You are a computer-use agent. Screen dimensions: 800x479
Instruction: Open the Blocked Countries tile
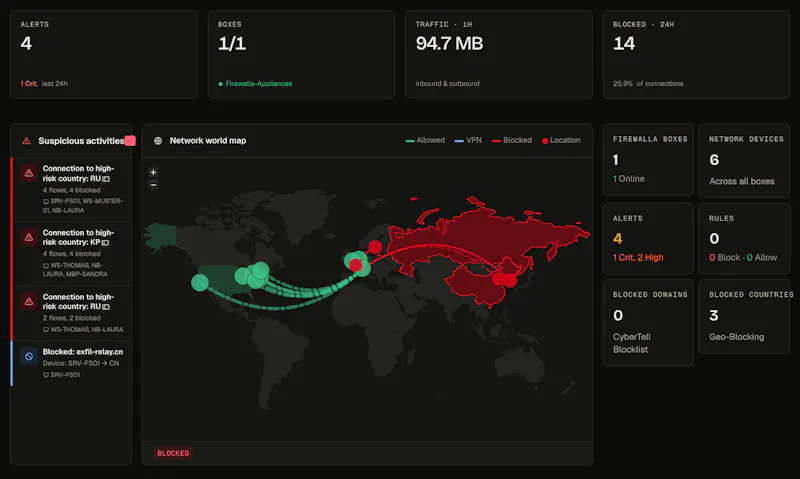tap(744, 316)
